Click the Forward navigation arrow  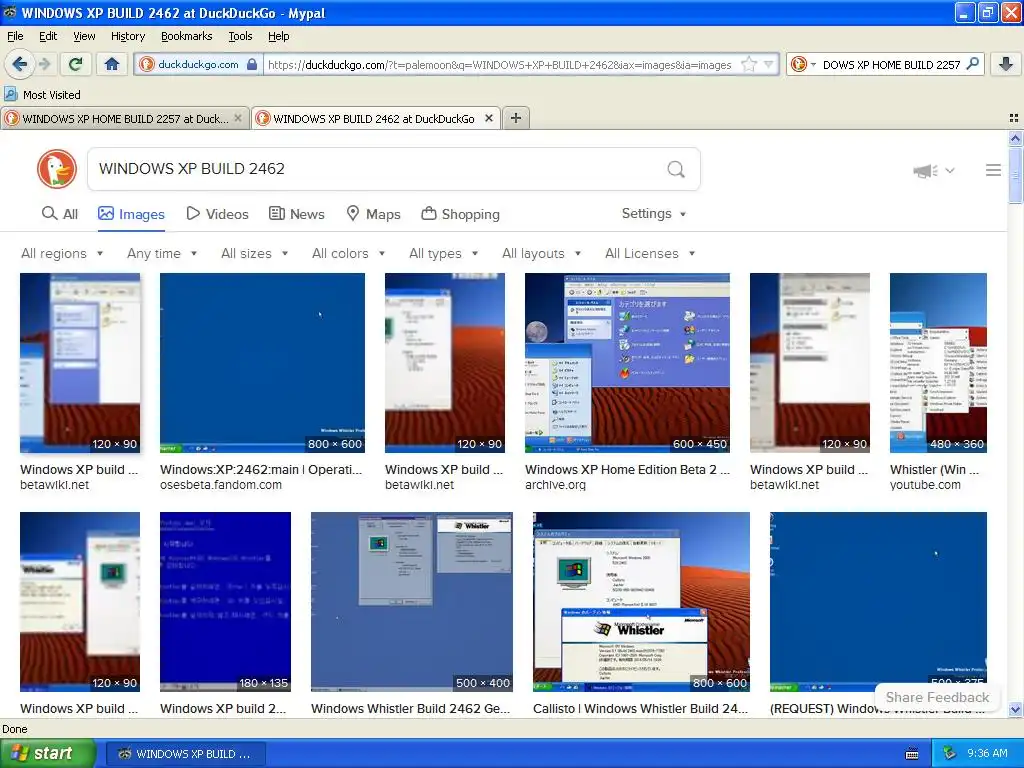coord(44,64)
